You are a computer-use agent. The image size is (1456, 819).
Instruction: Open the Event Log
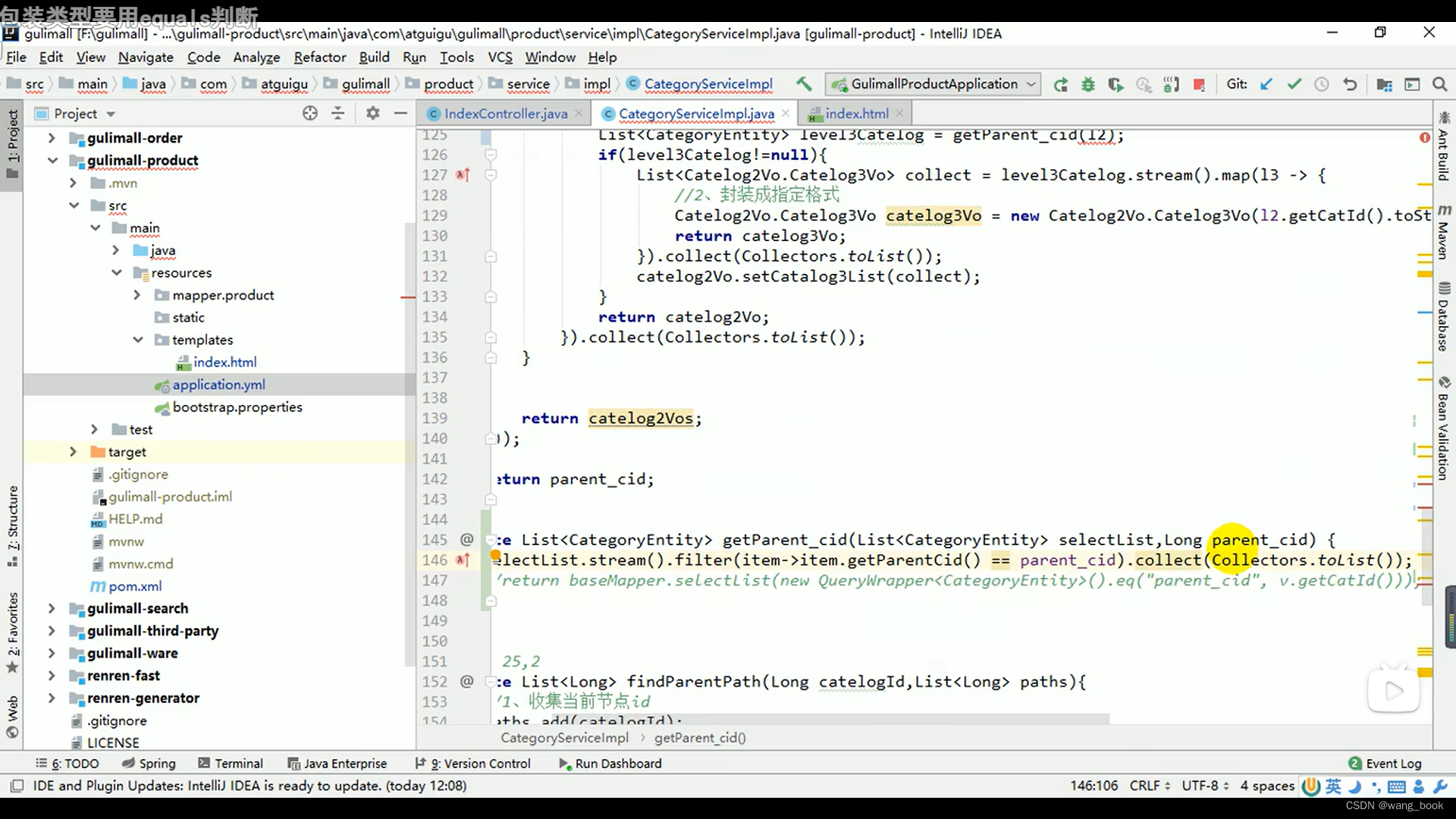[x=1385, y=764]
